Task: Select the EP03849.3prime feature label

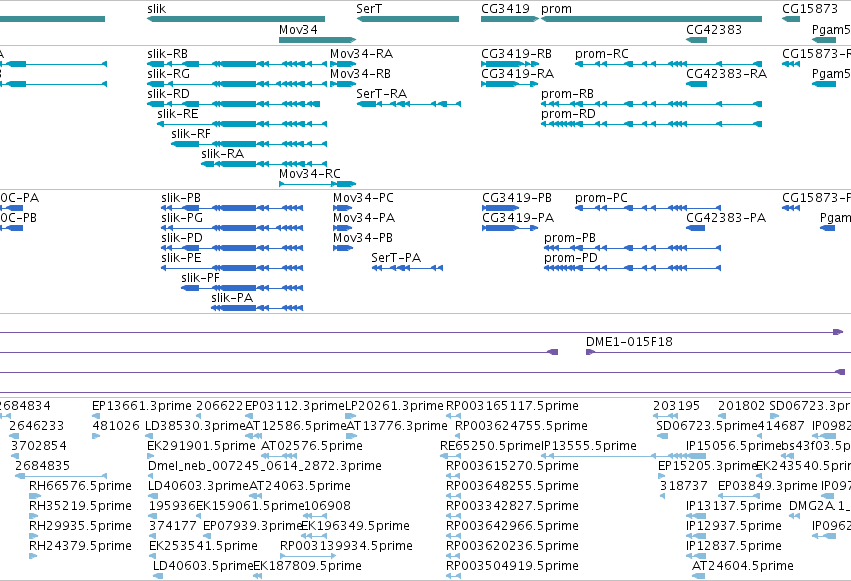Action: (x=767, y=486)
